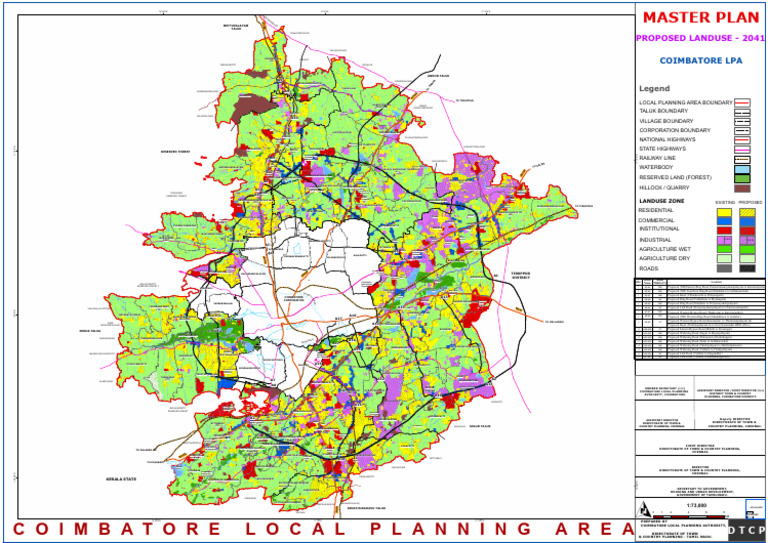This screenshot has height=543, width=768.
Task: Click the proposed Residential hatched yellow swatch
Action: (747, 212)
